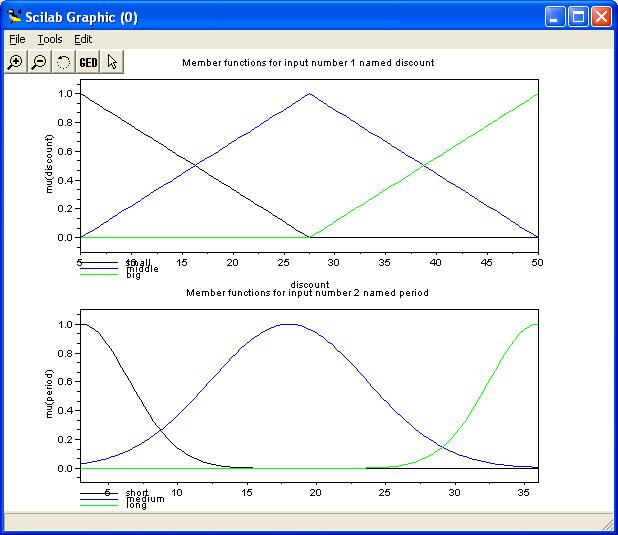The image size is (618, 535).
Task: Click the Scilab logo in title bar
Action: (14, 17)
